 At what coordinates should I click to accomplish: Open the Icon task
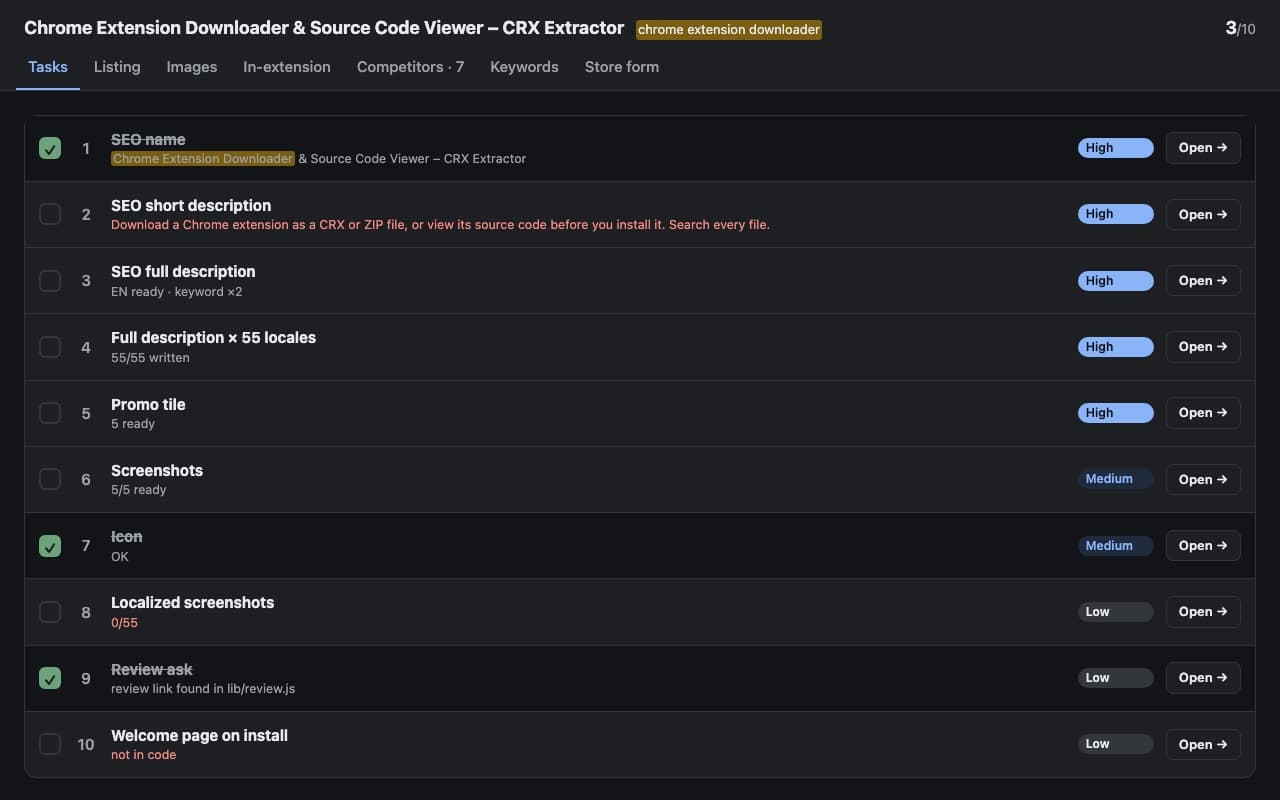point(1203,546)
